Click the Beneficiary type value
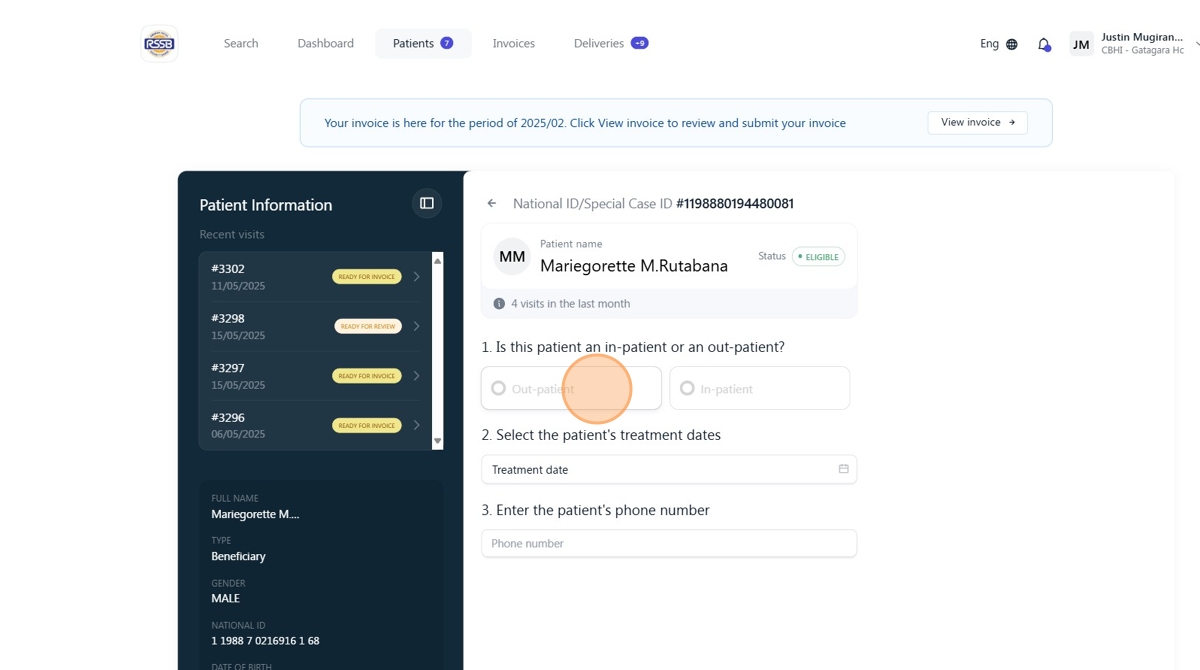This screenshot has height=670, width=1200. pos(238,556)
